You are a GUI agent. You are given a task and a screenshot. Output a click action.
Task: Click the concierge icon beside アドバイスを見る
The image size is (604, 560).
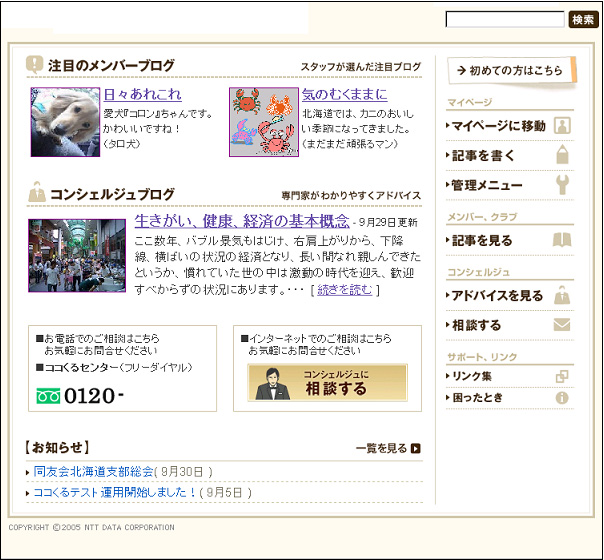562,295
